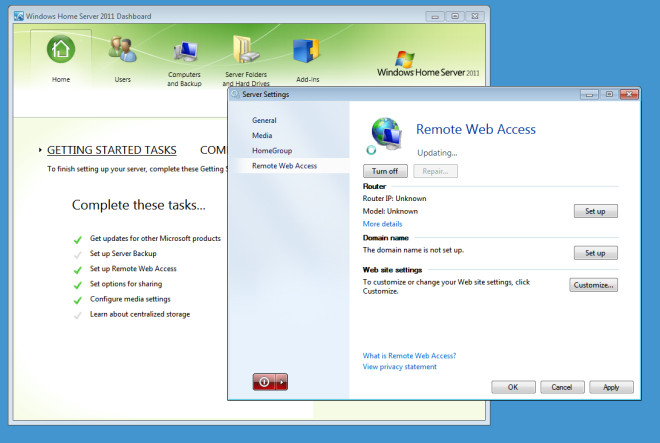Open Set options for sharing task

pyautogui.click(x=125, y=283)
